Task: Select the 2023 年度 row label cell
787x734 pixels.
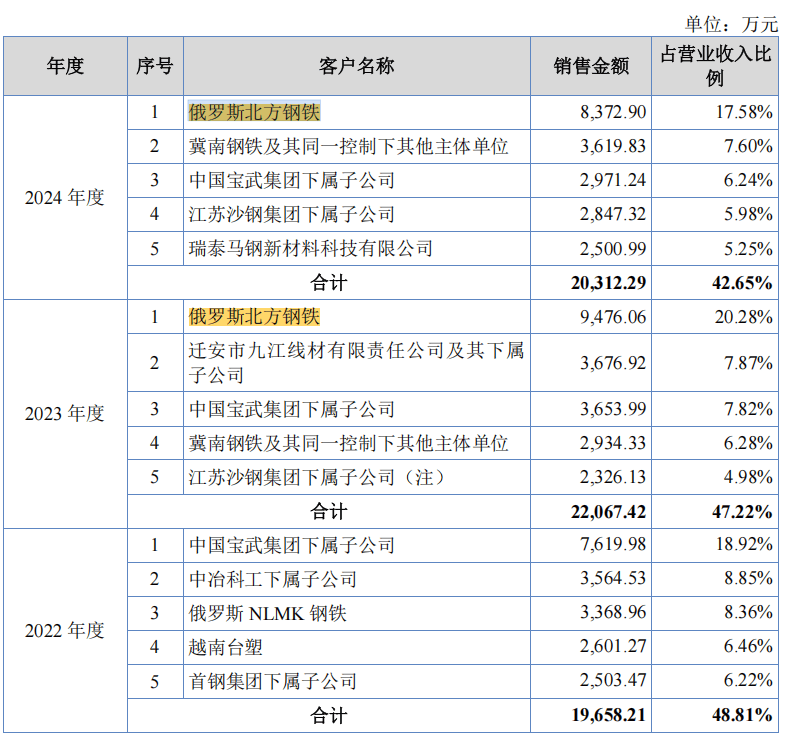Action: click(x=65, y=413)
